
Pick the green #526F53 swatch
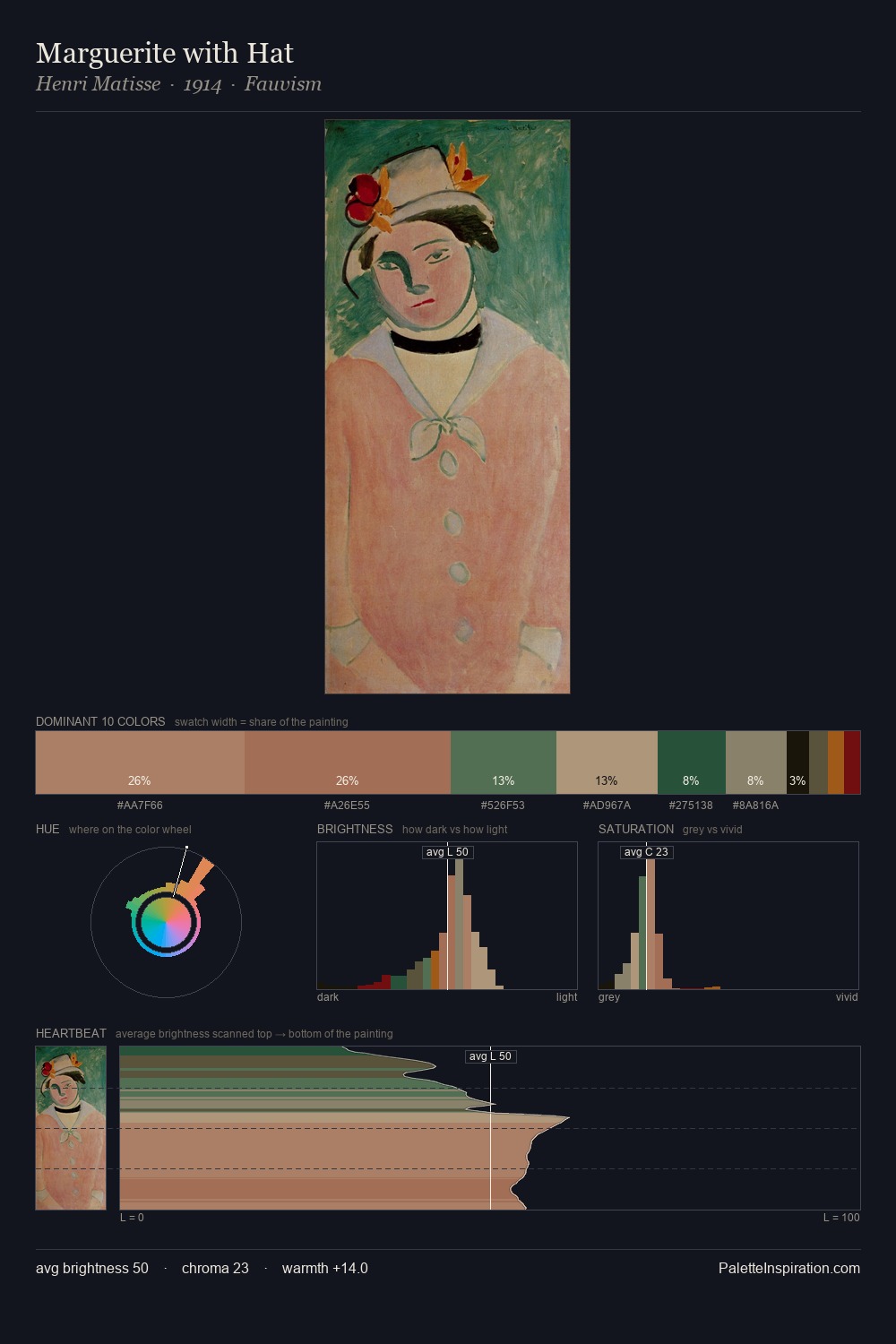tap(504, 762)
